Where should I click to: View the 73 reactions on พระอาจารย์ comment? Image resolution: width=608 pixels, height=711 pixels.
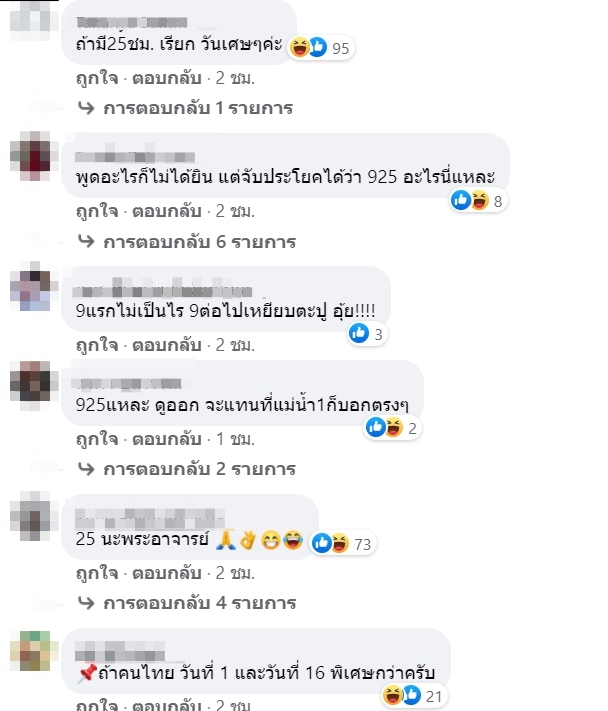coord(343,543)
